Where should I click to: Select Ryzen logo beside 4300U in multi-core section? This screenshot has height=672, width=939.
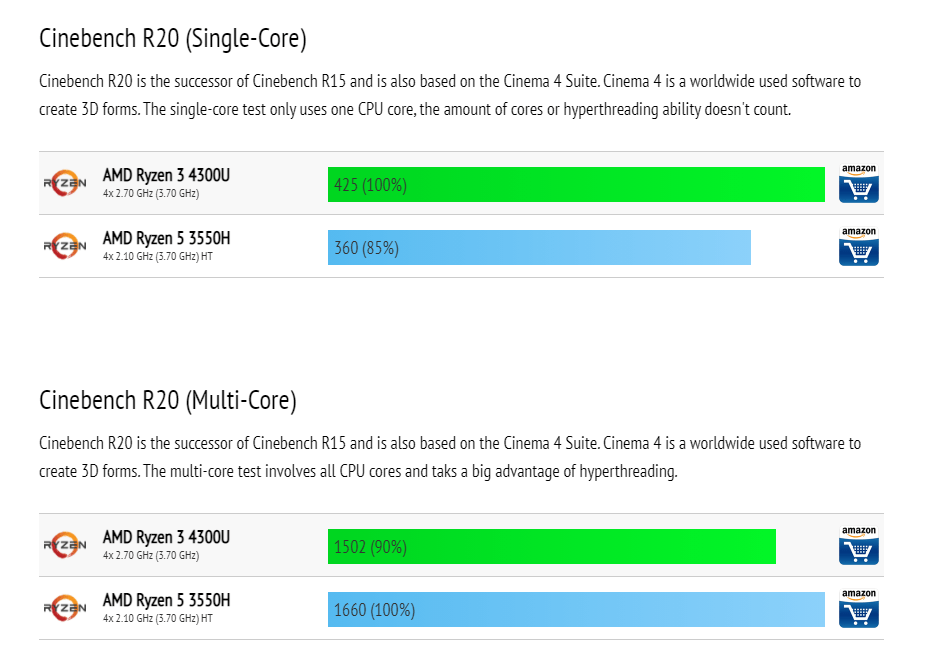(65, 546)
